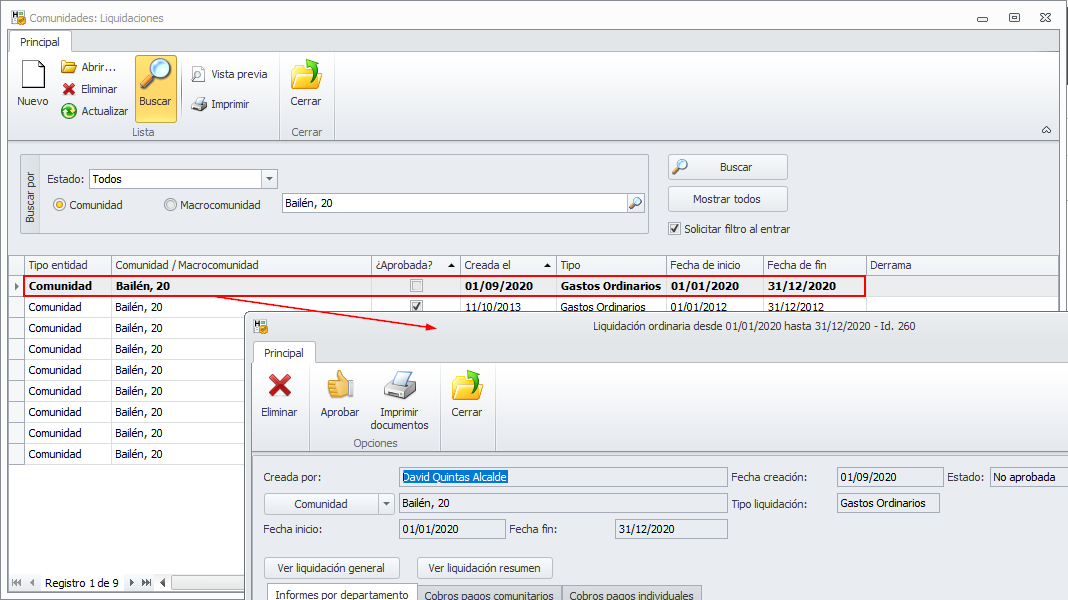Click the Fecha fin field showing 31/12/2020
The height and width of the screenshot is (600, 1068).
[671, 529]
